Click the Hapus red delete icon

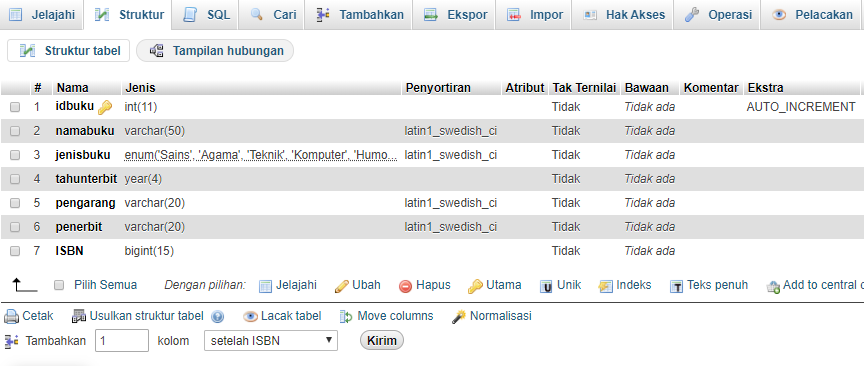click(x=406, y=286)
